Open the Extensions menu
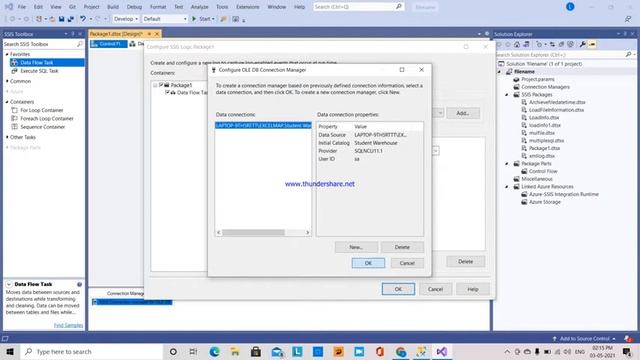640x360 pixels. tap(247, 7)
